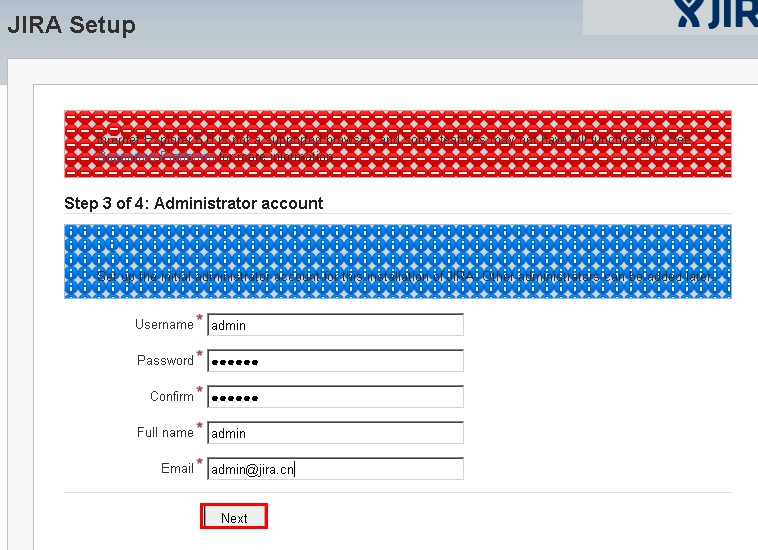
Task: Place cursor in the Email field
Action: click(x=335, y=469)
